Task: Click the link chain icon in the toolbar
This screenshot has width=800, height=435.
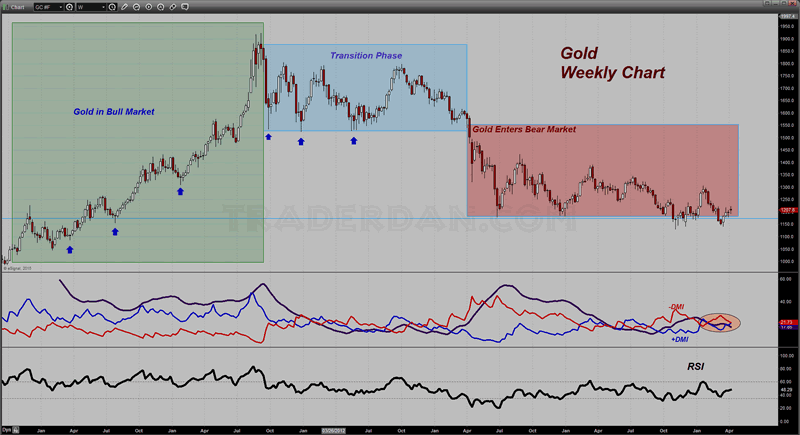Action: point(173,7)
